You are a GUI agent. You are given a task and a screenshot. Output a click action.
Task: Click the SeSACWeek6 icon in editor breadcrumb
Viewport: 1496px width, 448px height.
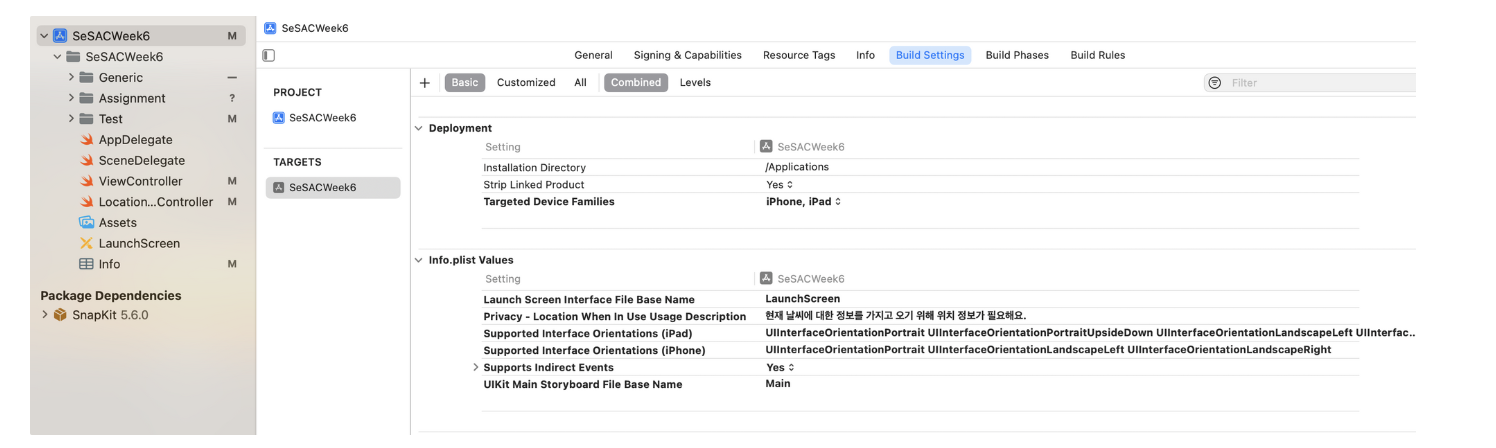pyautogui.click(x=270, y=28)
